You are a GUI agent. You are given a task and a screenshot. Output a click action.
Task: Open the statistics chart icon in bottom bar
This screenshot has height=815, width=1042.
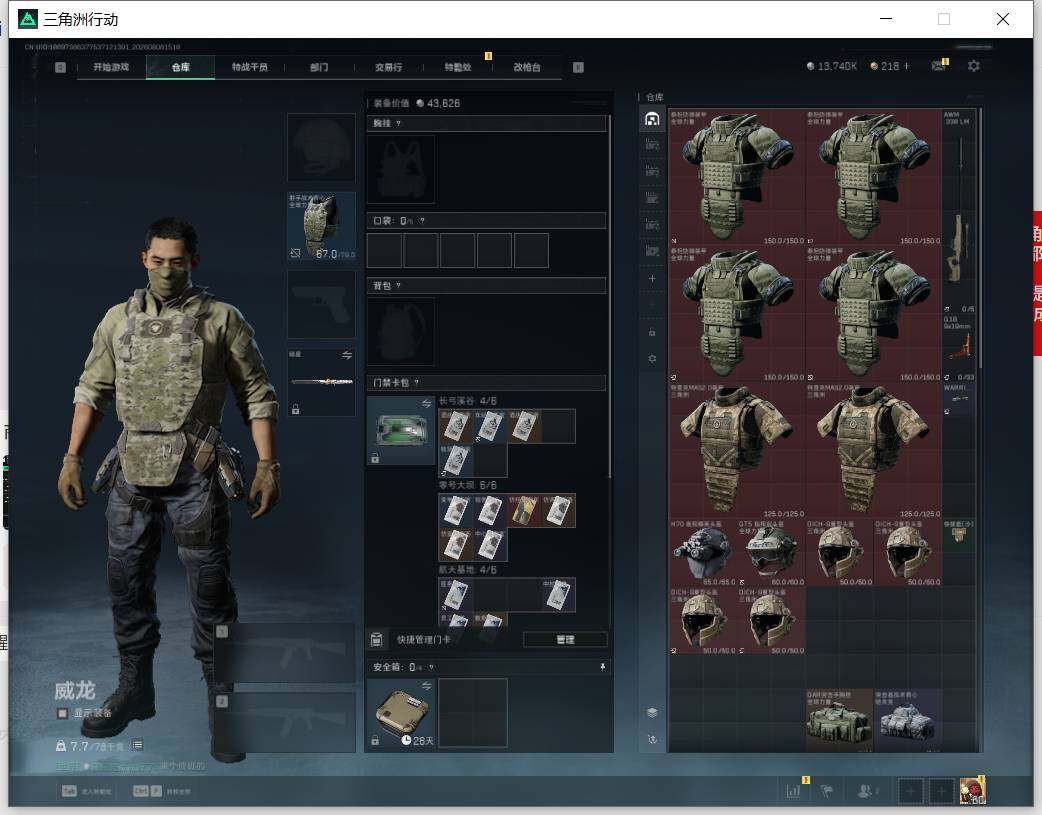point(793,790)
